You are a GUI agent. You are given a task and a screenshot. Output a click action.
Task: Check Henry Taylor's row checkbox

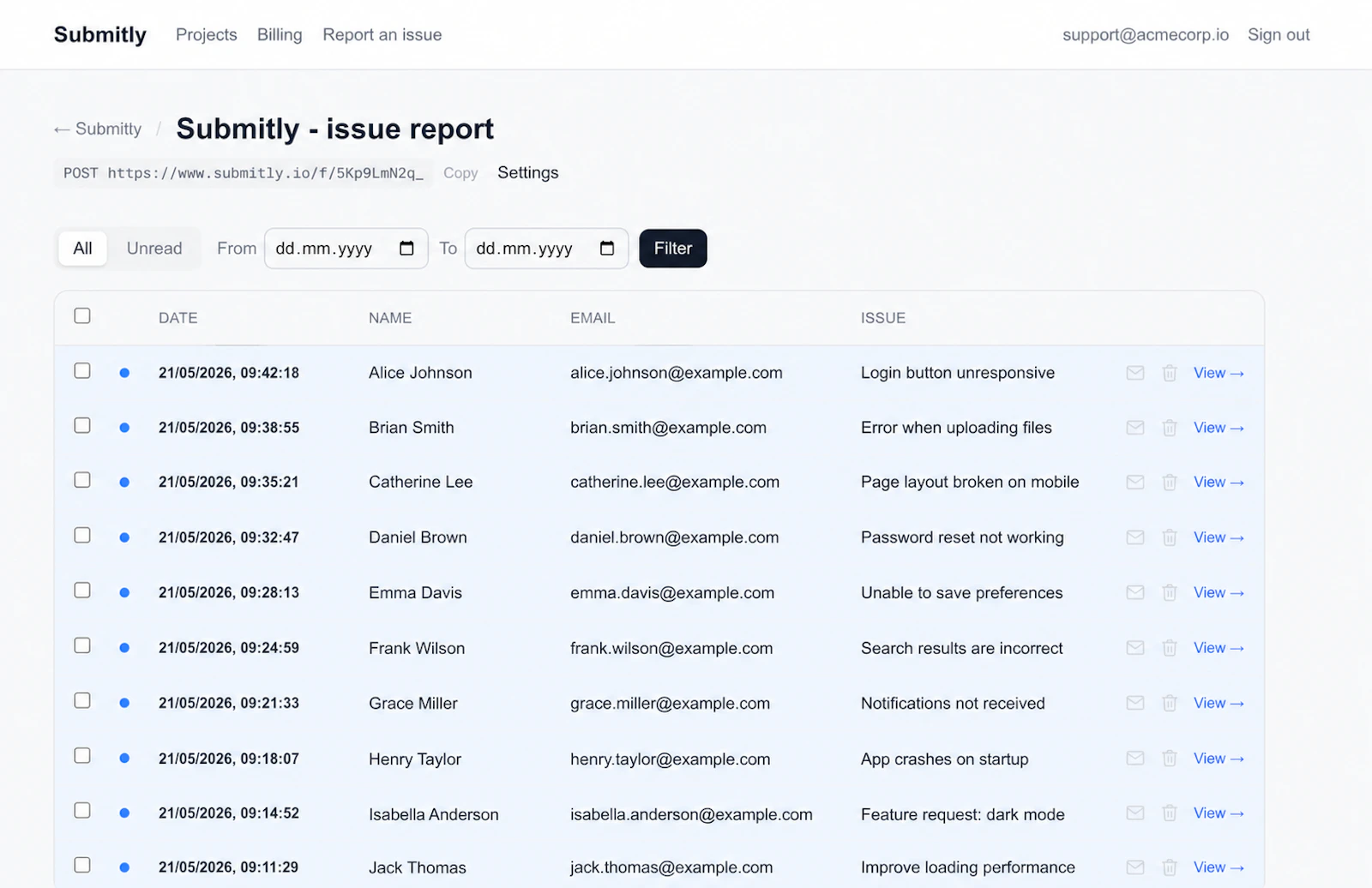(82, 756)
